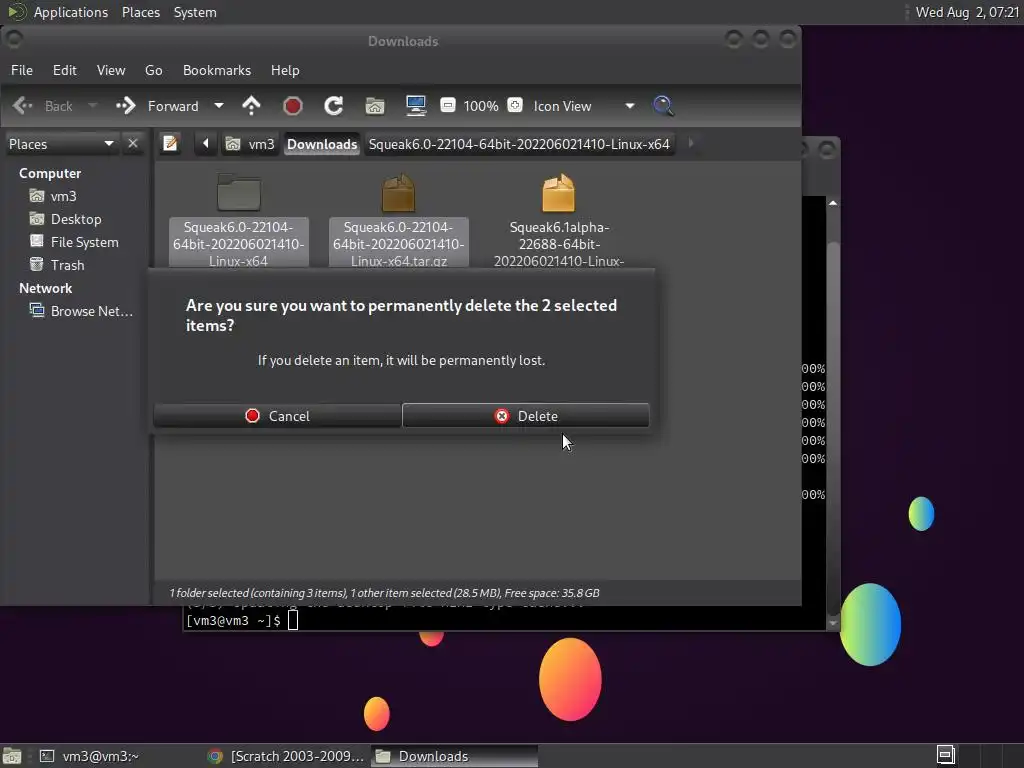Image resolution: width=1024 pixels, height=768 pixels.
Task: Click the Computer heading in the sidebar
Action: [x=50, y=173]
